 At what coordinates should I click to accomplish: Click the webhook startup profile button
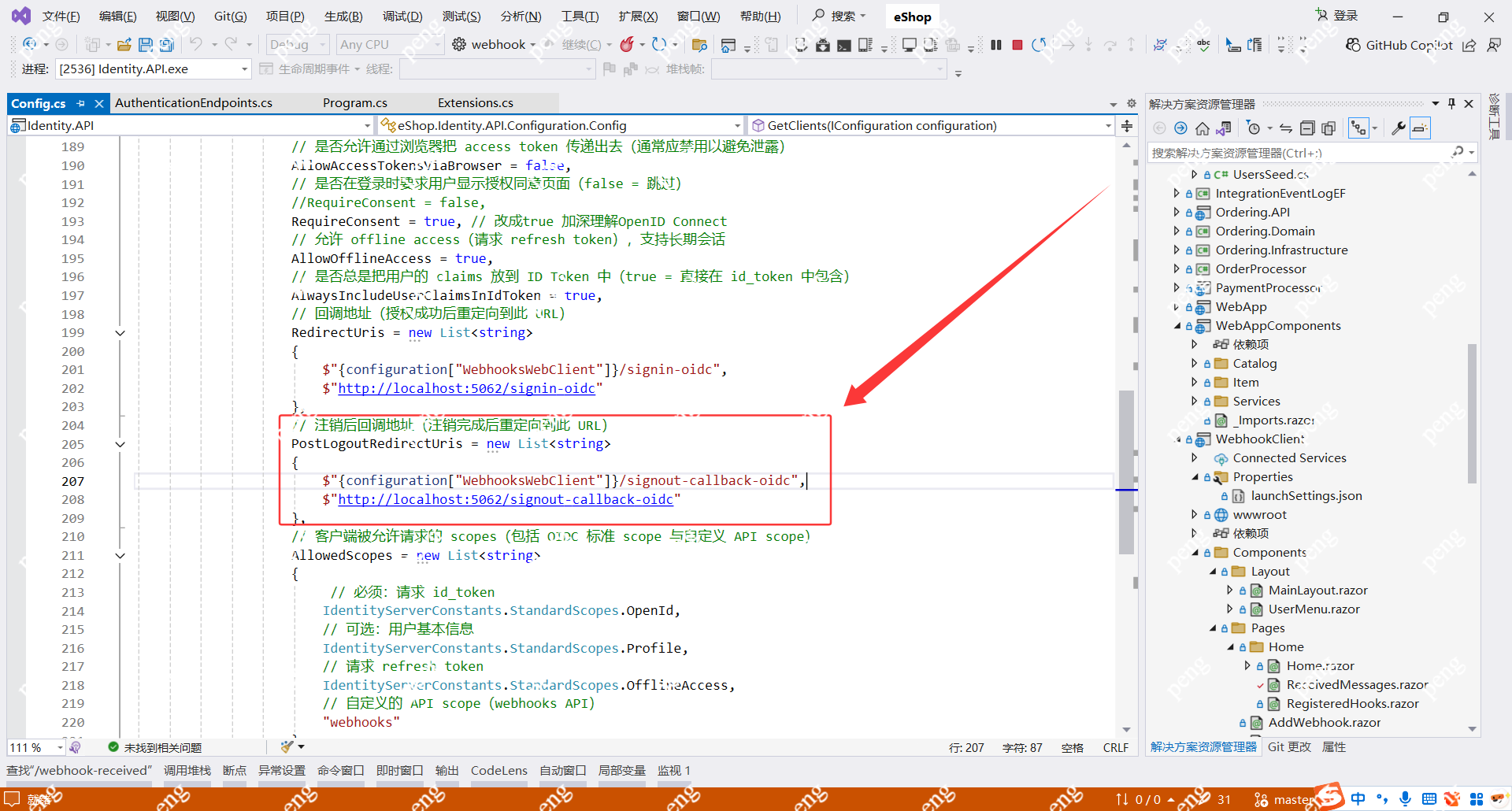(494, 45)
